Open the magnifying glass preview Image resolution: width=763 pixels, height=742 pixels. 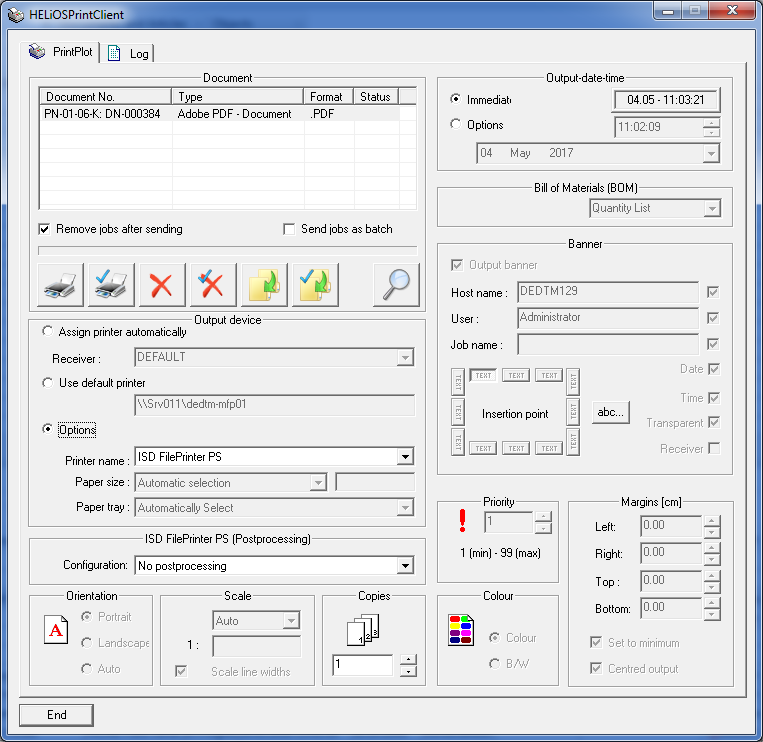click(x=396, y=285)
